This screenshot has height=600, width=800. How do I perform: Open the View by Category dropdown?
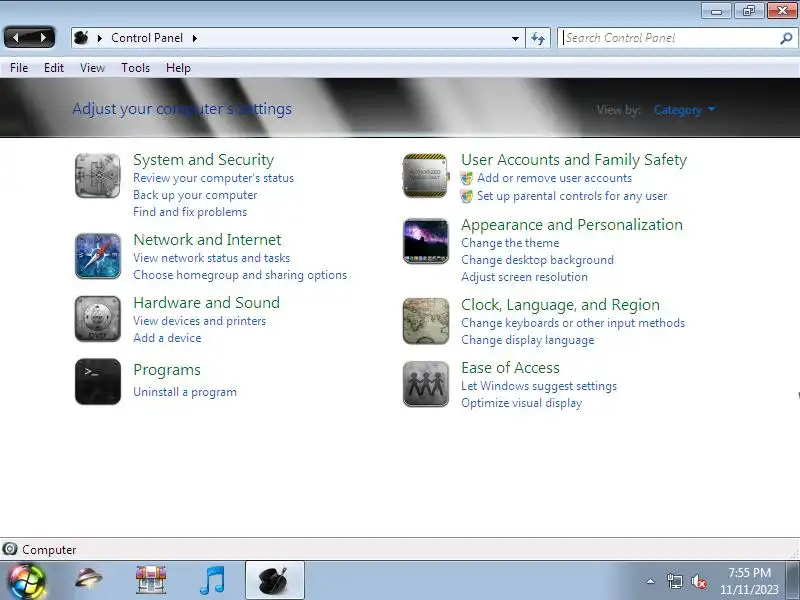tap(684, 110)
